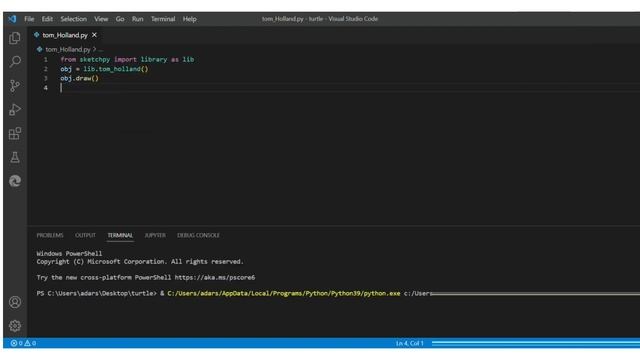This screenshot has height=360, width=640.
Task: Switch to the TERMINAL panel tab
Action: coord(120,236)
